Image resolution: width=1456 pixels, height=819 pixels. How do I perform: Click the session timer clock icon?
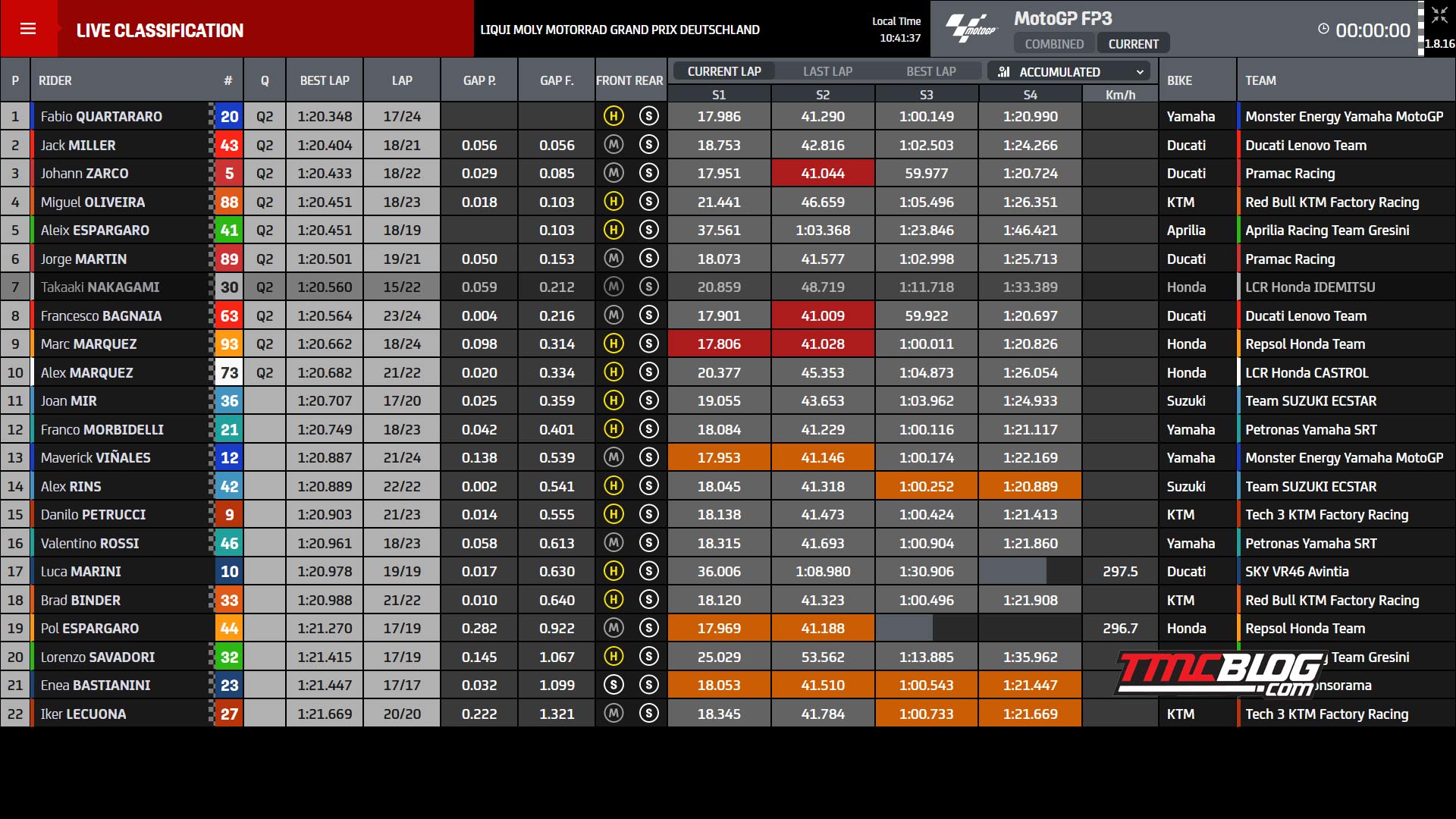coord(1323,29)
